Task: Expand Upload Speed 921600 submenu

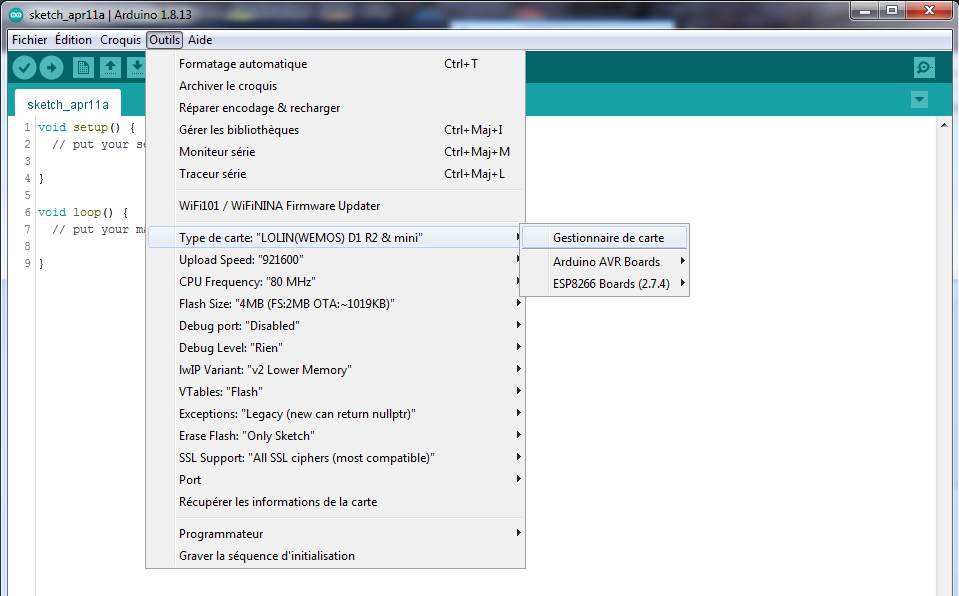Action: [x=335, y=259]
